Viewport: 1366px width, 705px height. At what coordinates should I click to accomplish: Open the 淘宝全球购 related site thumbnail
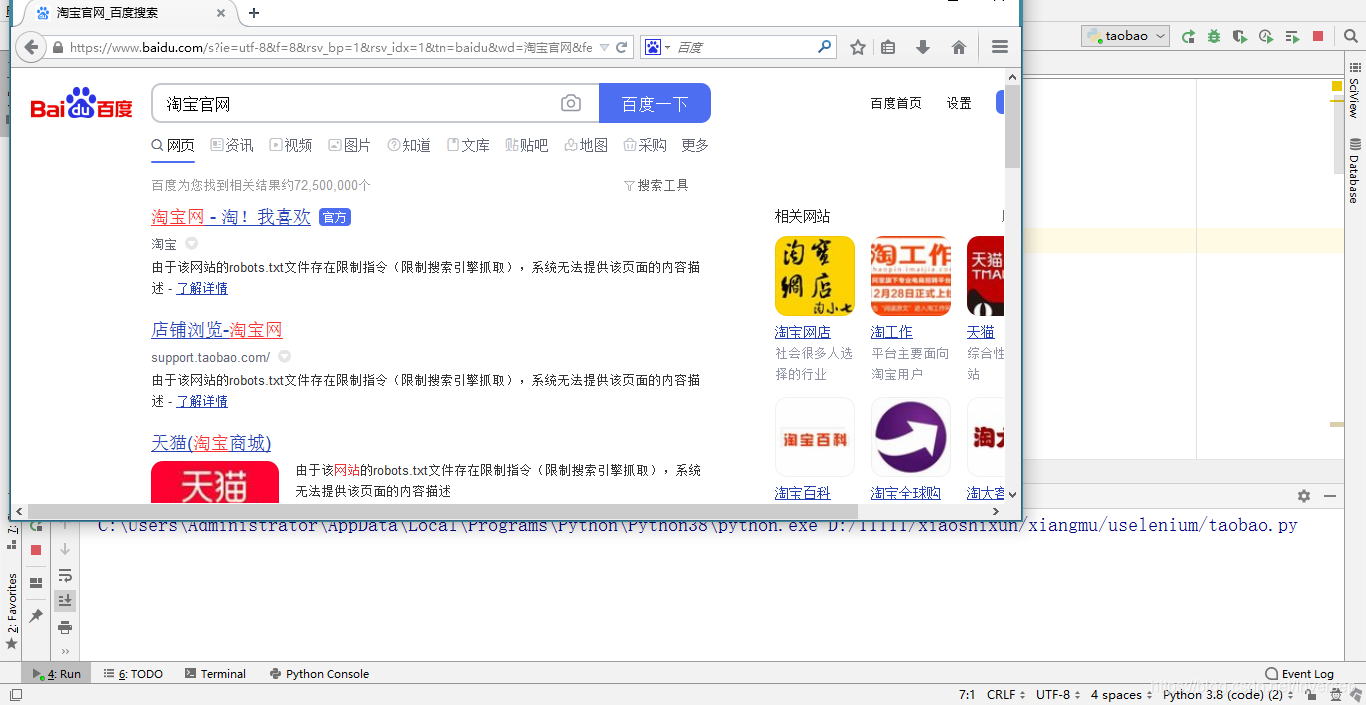pos(911,437)
